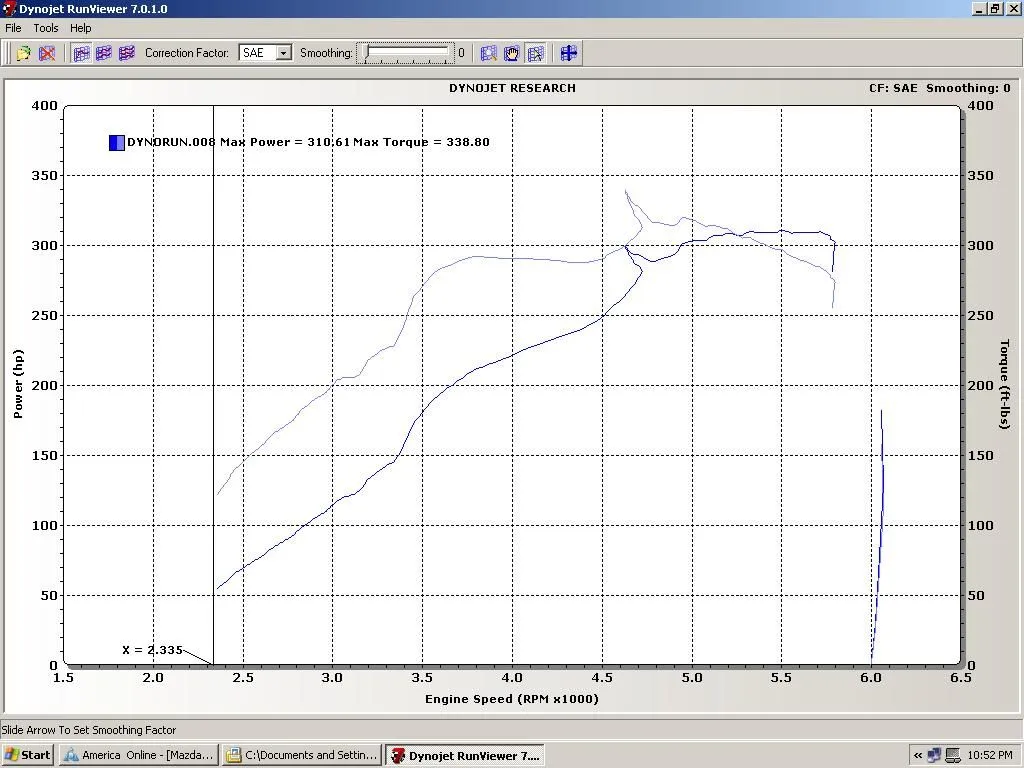Click the network connection tray icon
Viewport: 1024px width, 768px height.
coord(934,755)
